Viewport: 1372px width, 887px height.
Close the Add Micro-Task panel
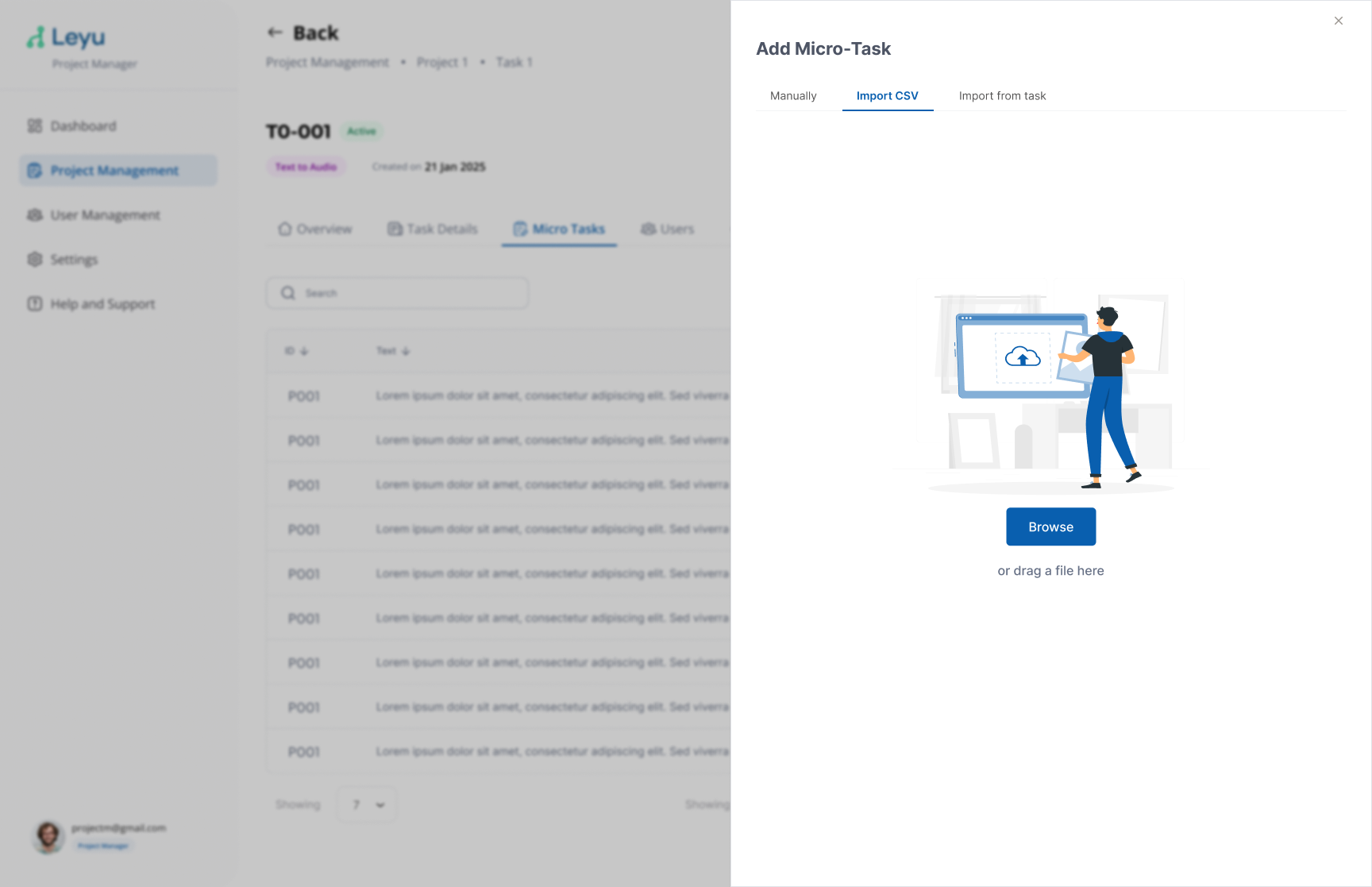click(x=1338, y=21)
